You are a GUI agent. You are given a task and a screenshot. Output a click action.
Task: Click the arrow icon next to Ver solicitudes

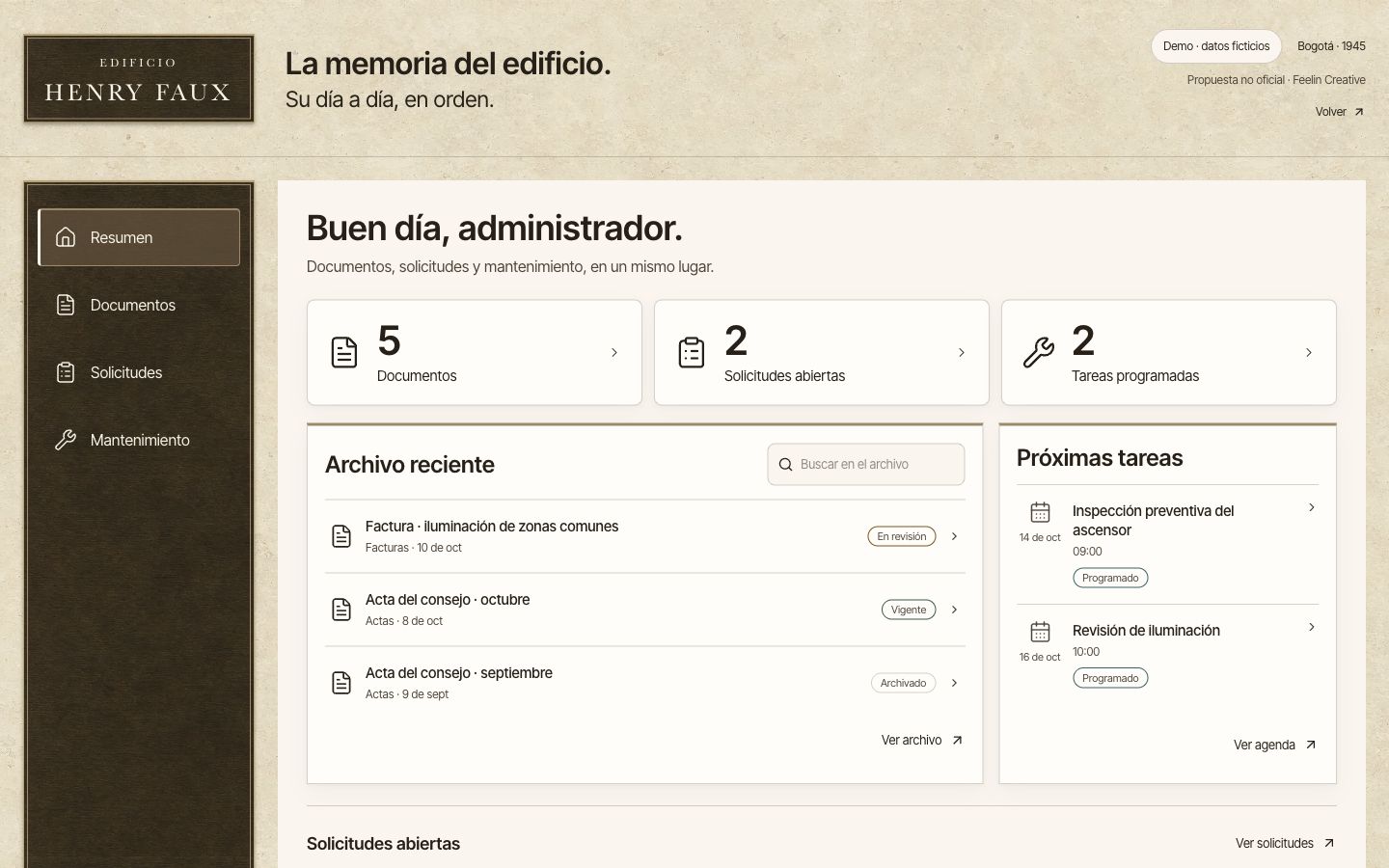pyautogui.click(x=1328, y=843)
